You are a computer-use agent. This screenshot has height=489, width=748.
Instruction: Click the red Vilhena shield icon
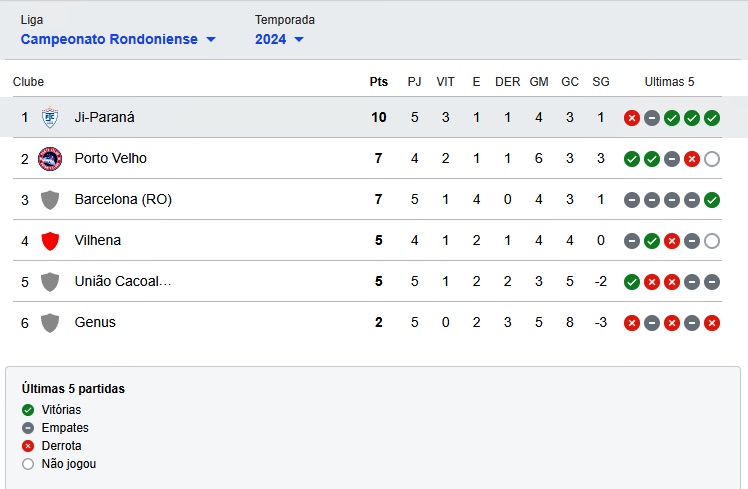click(x=50, y=241)
